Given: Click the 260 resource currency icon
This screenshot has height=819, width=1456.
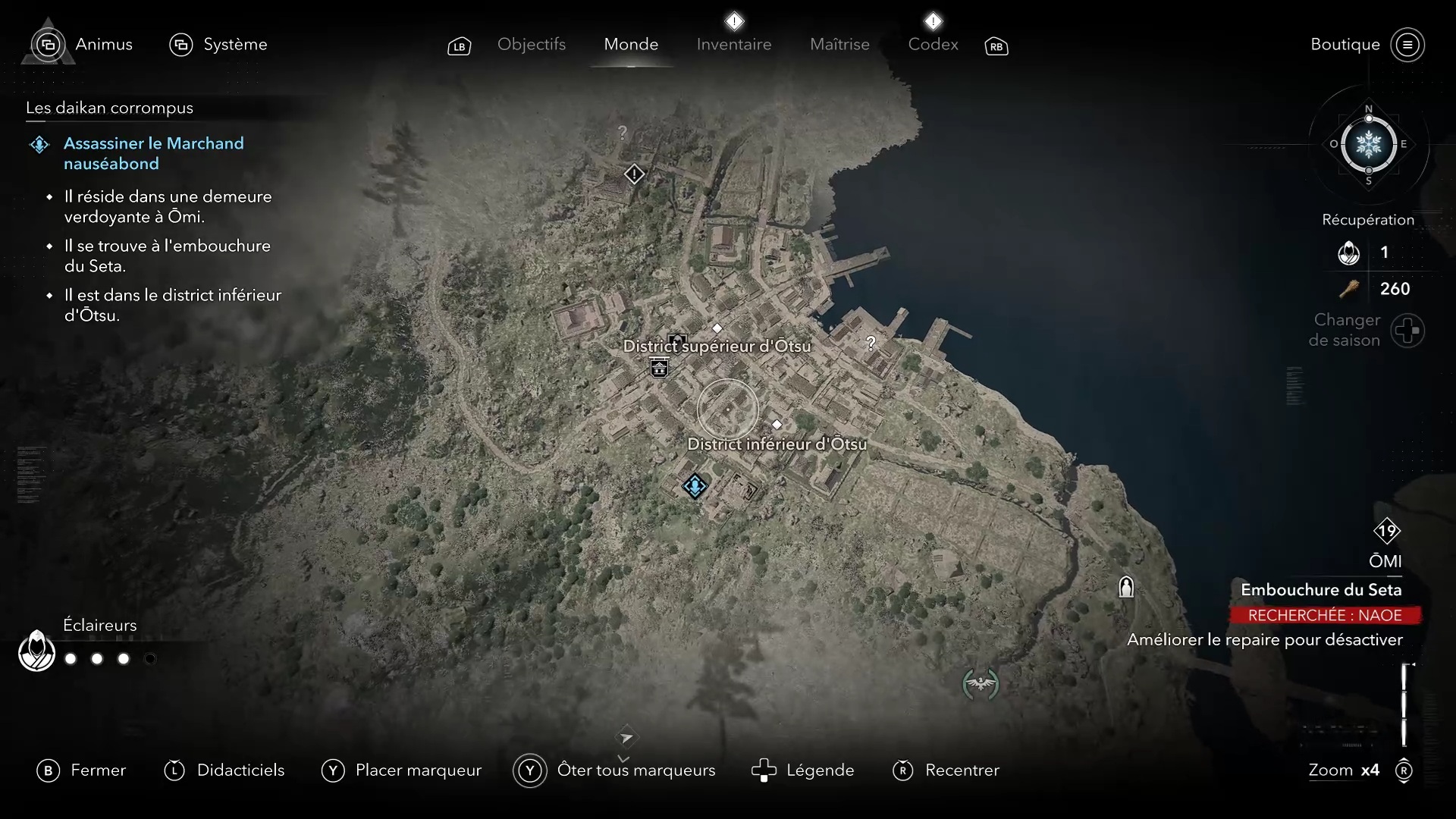Looking at the screenshot, I should click(x=1349, y=289).
